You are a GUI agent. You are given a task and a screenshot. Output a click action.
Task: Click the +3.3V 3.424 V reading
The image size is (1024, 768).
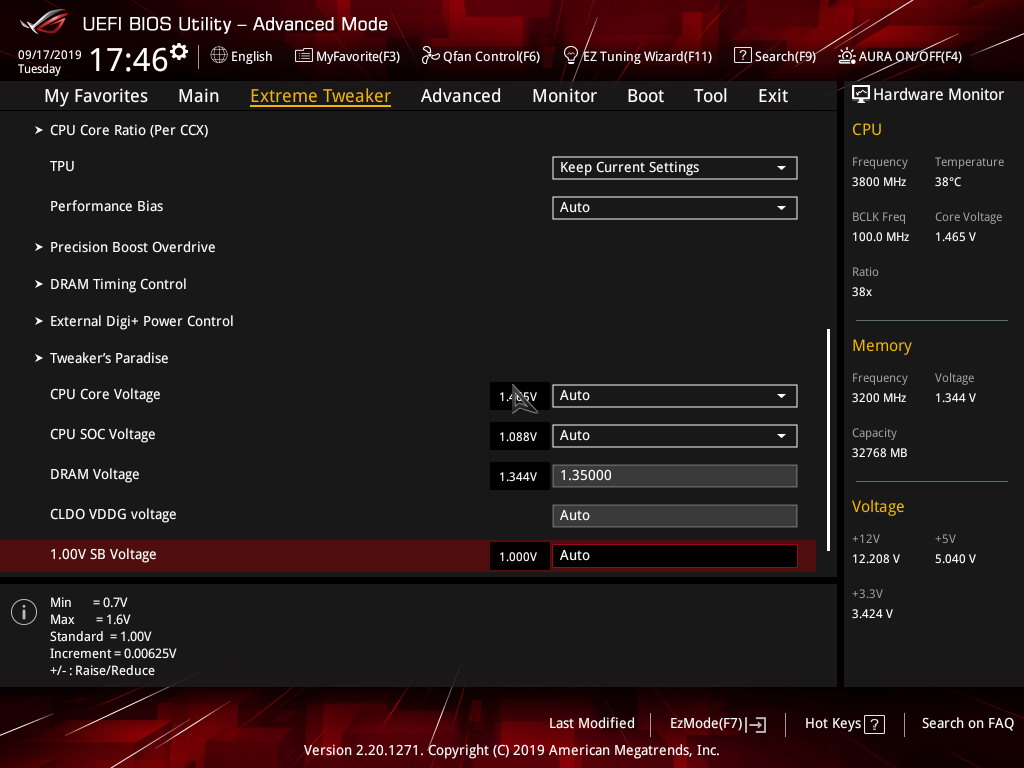[x=872, y=614]
